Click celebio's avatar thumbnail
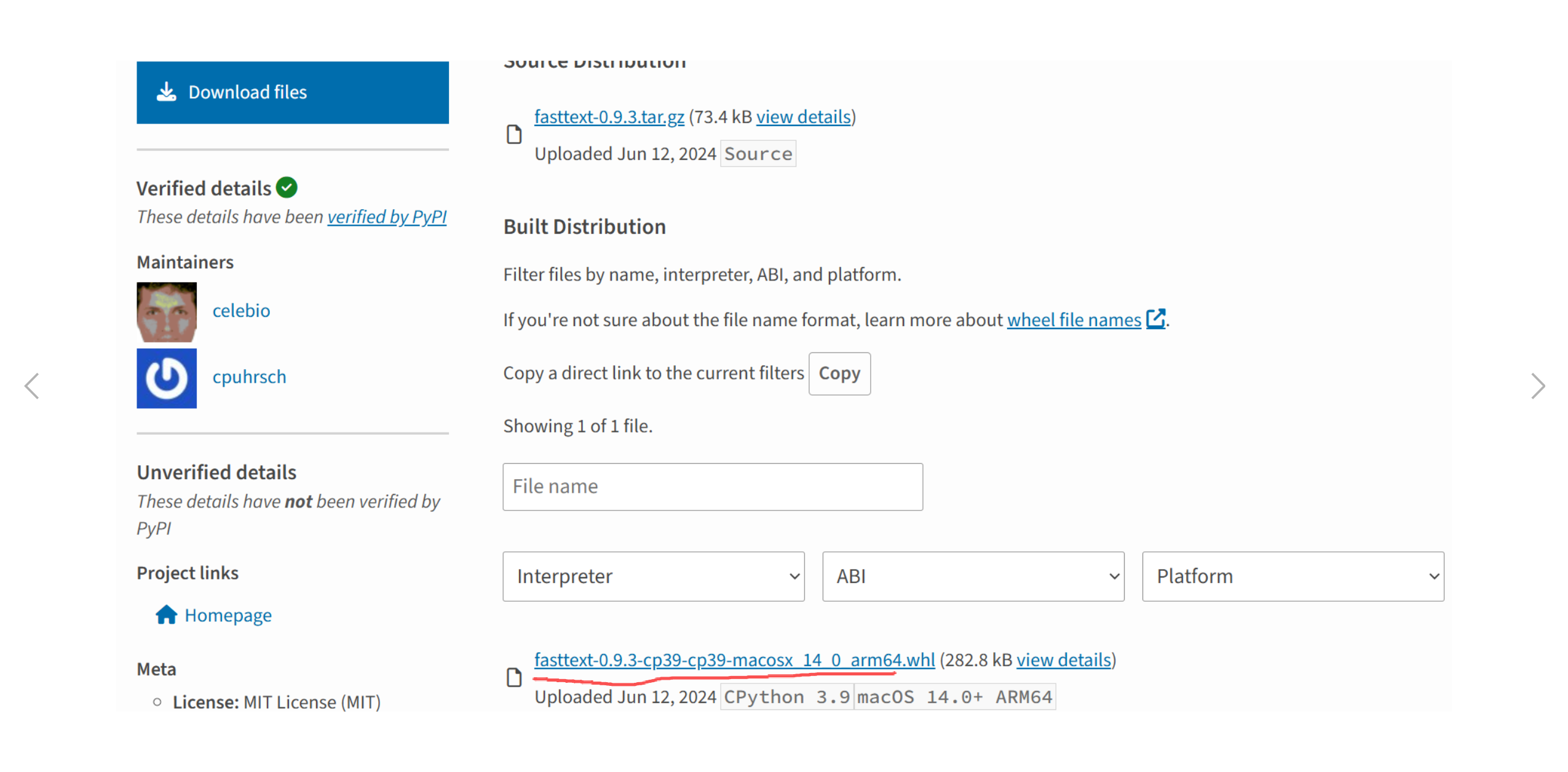1568x772 pixels. coord(166,312)
